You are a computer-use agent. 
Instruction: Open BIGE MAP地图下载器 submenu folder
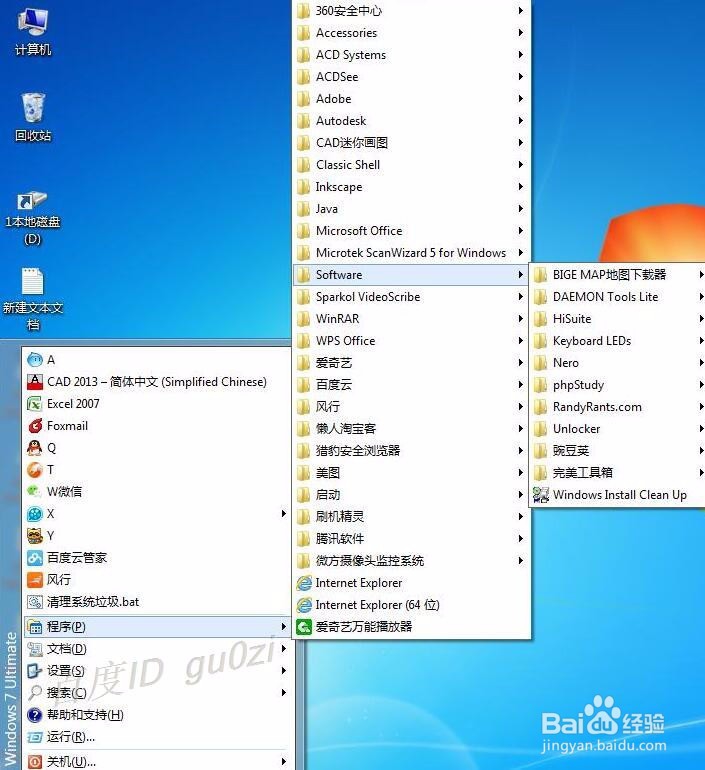(x=618, y=275)
